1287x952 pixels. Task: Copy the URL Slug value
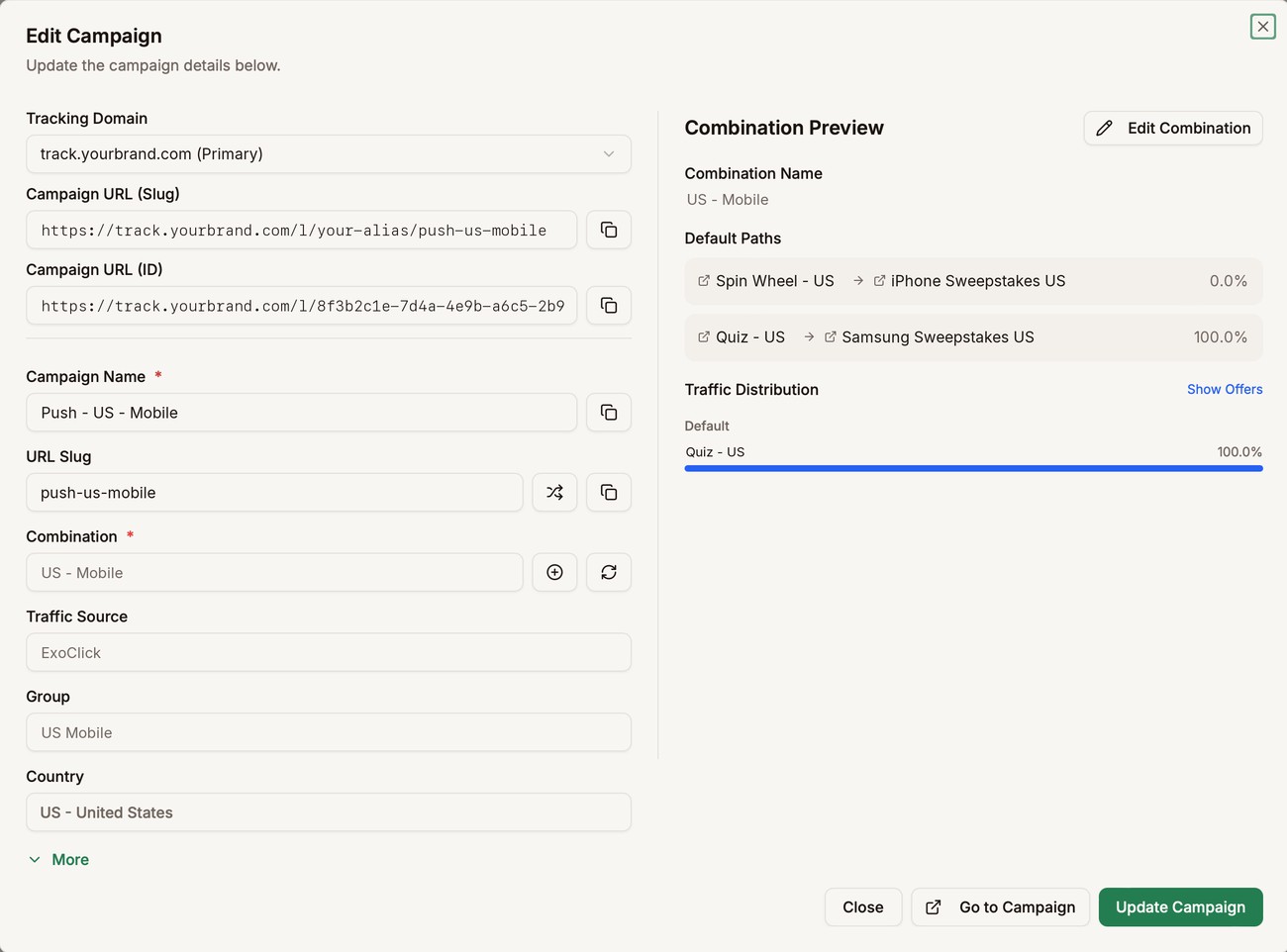[609, 493]
